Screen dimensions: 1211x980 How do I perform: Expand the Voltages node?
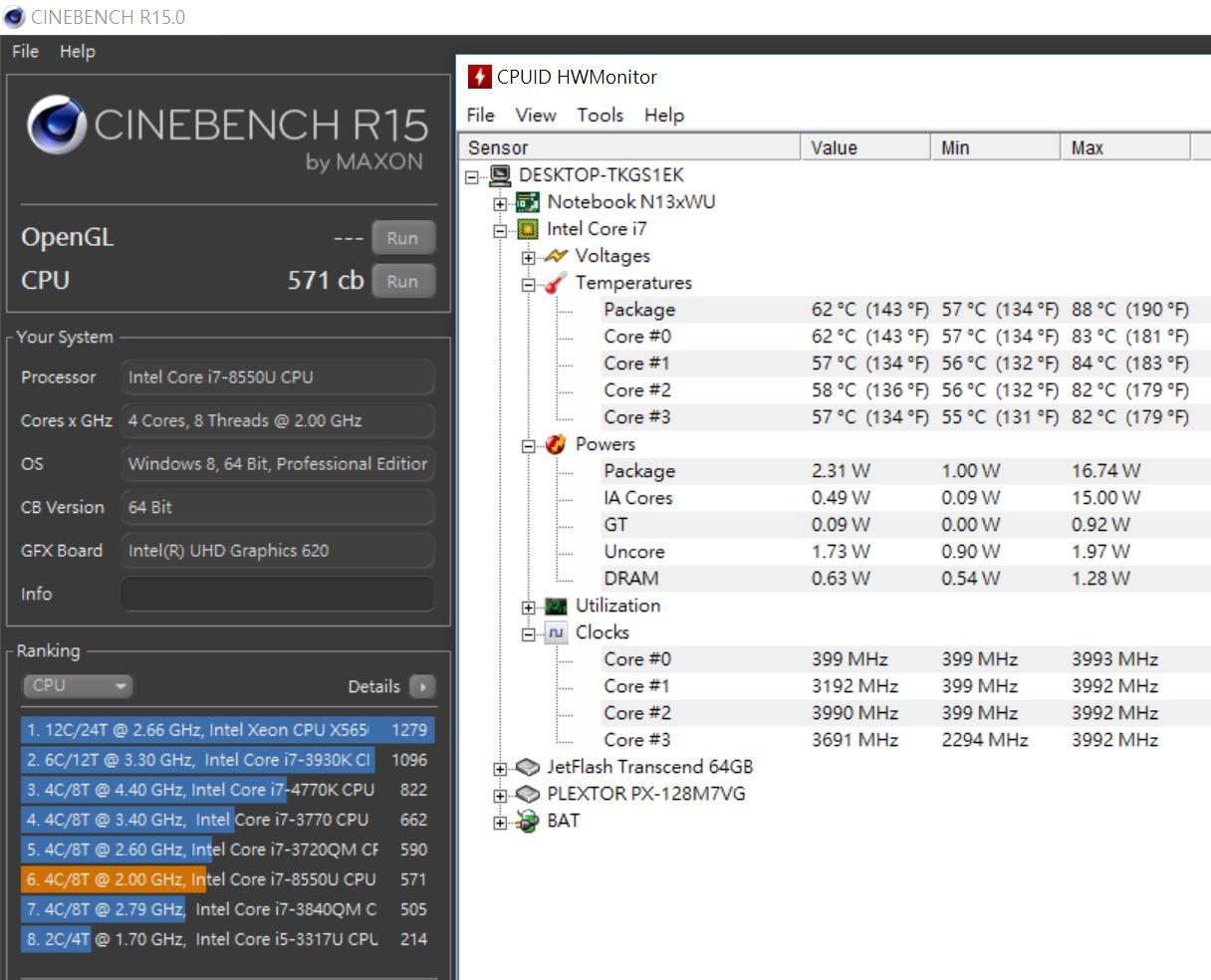[528, 258]
